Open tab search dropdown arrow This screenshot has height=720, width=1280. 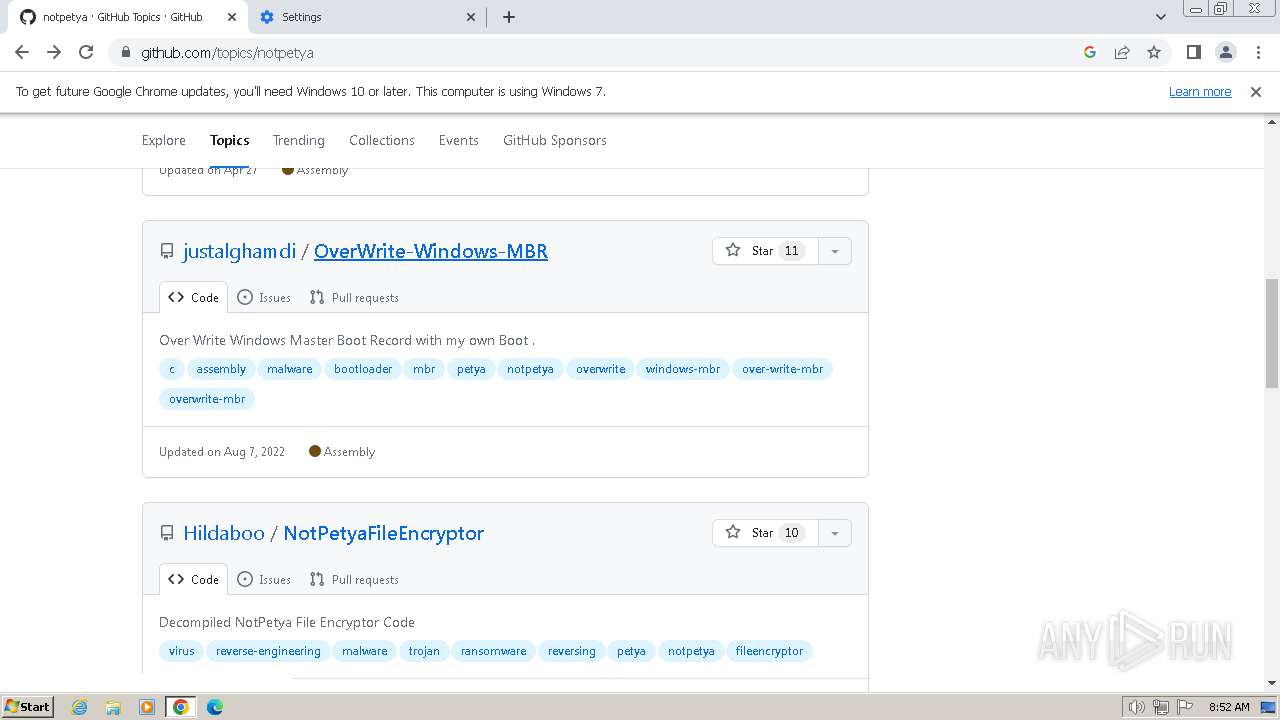(1161, 17)
